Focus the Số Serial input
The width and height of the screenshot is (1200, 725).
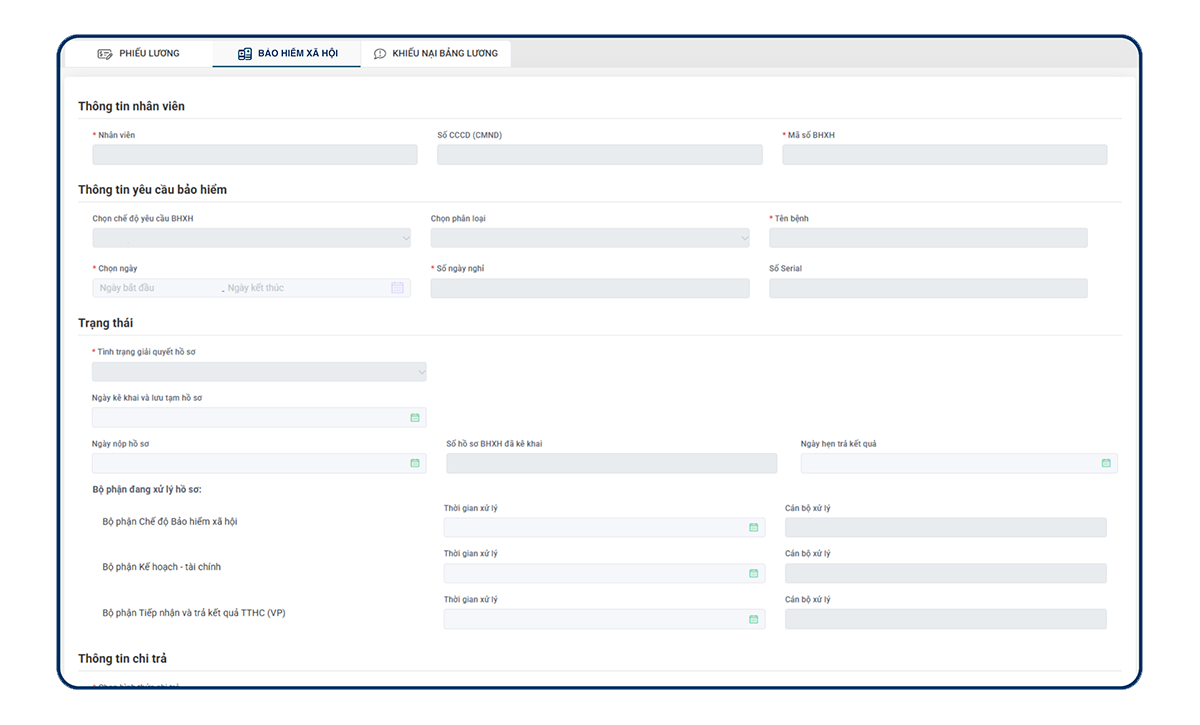point(928,288)
